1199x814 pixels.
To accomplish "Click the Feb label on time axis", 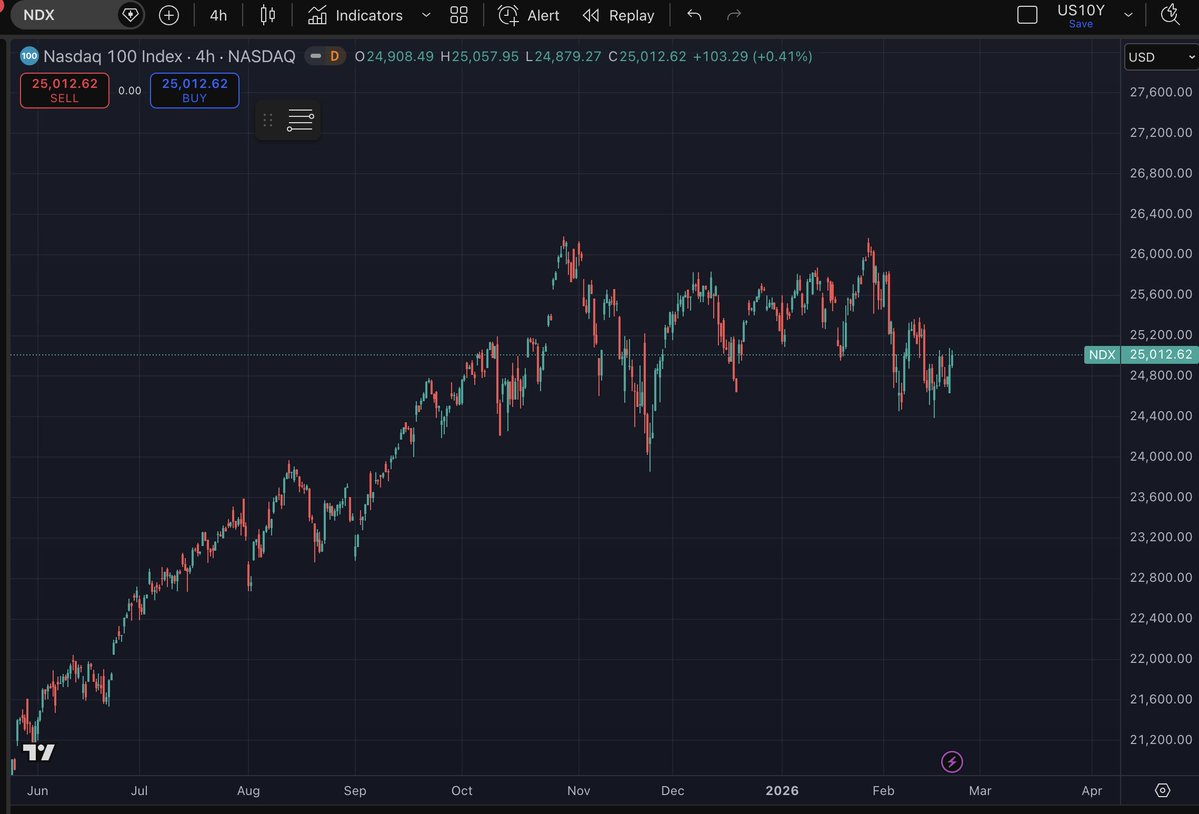I will [x=883, y=790].
